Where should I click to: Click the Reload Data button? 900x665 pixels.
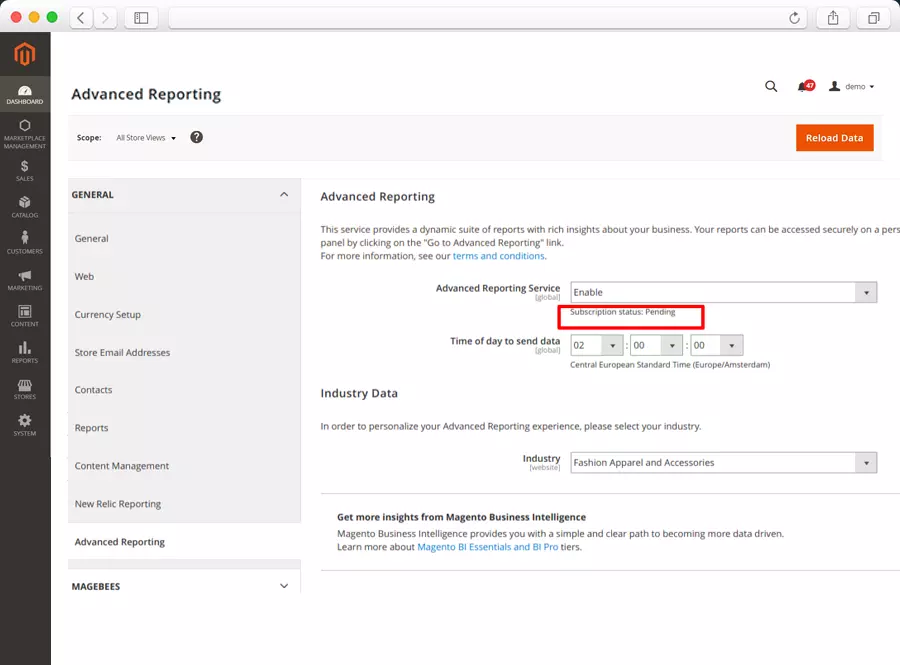(835, 138)
